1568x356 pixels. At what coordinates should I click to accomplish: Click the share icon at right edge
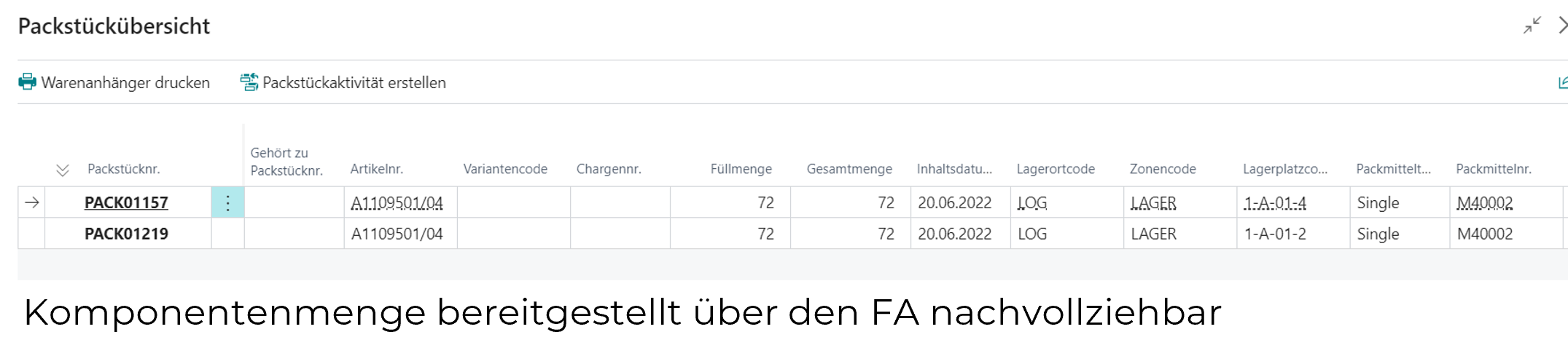click(1562, 83)
